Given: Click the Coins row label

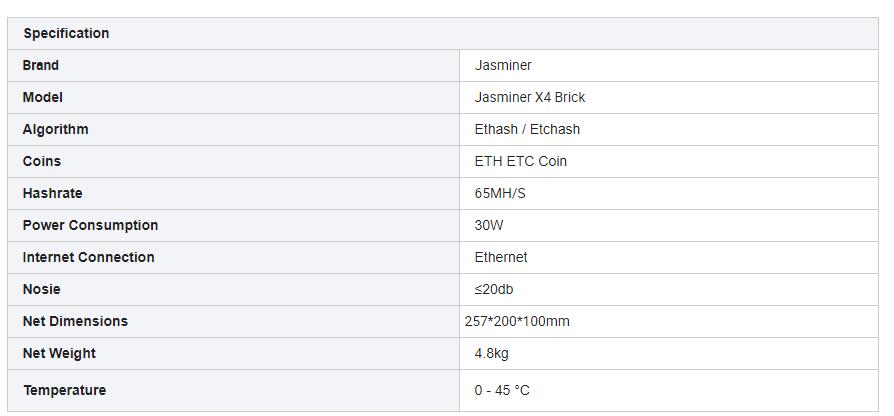Looking at the screenshot, I should (42, 161).
